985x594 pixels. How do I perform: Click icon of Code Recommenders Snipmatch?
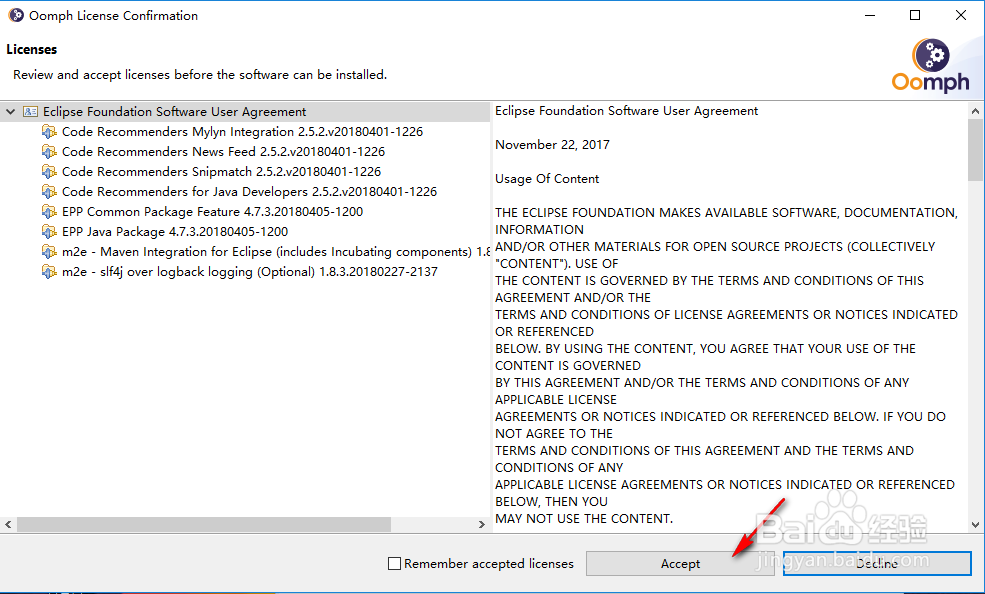coord(49,171)
